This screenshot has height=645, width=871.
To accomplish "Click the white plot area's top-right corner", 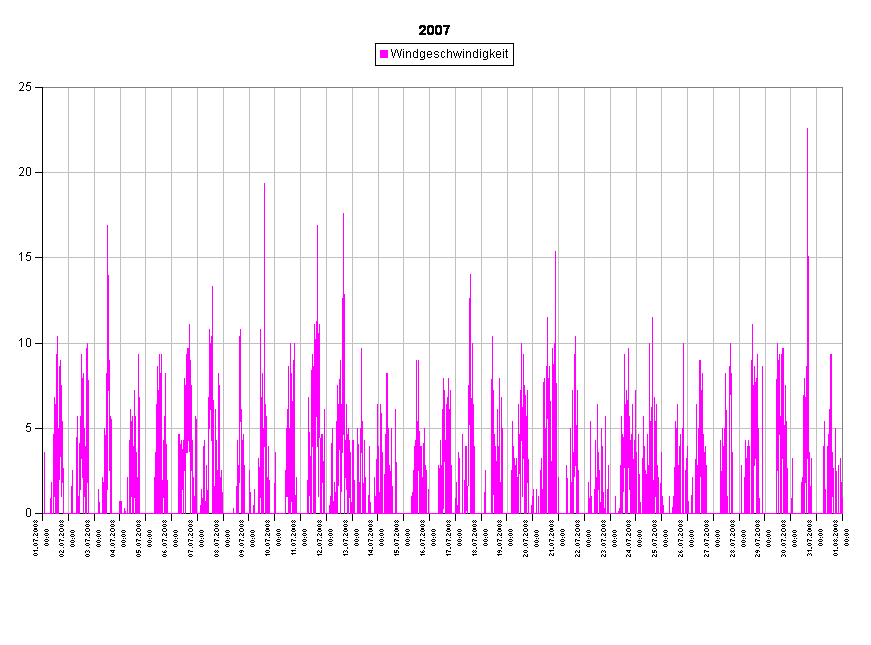I will 840,89.
